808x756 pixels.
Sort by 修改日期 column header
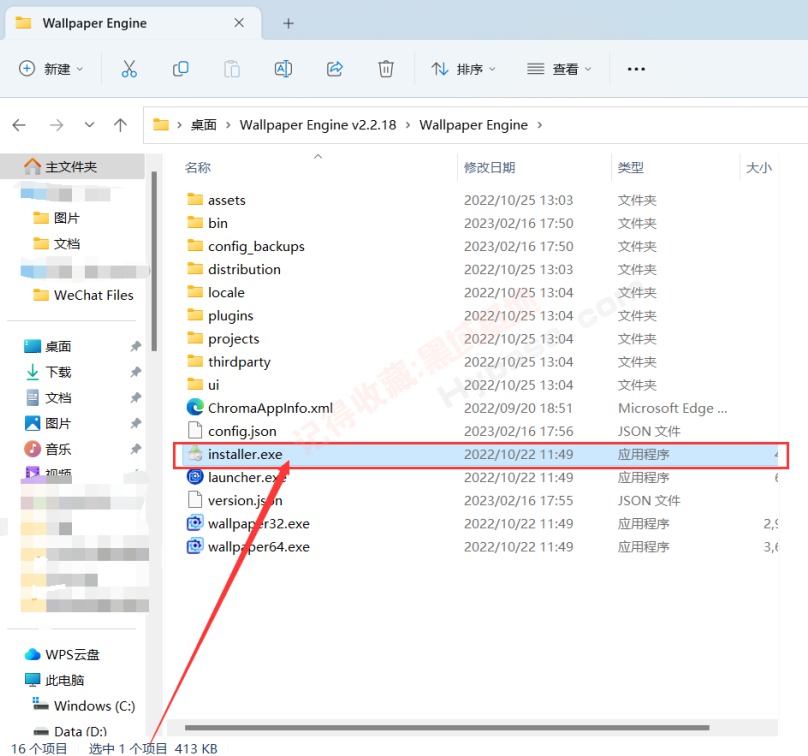pos(490,167)
